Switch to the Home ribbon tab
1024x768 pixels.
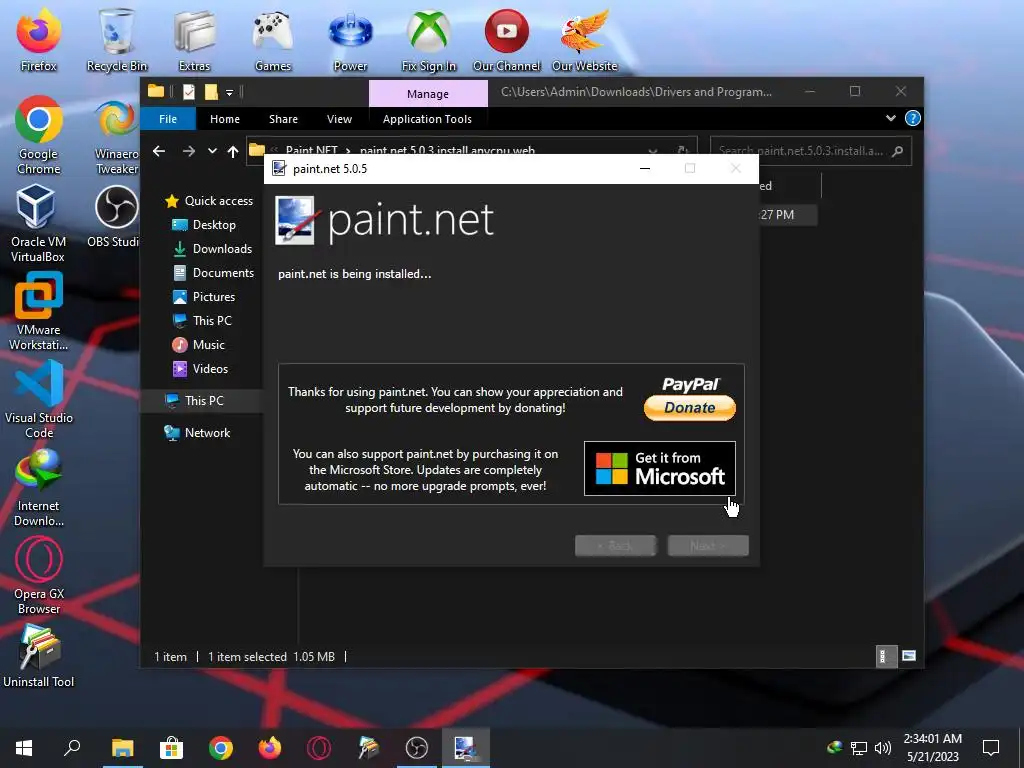[x=225, y=119]
